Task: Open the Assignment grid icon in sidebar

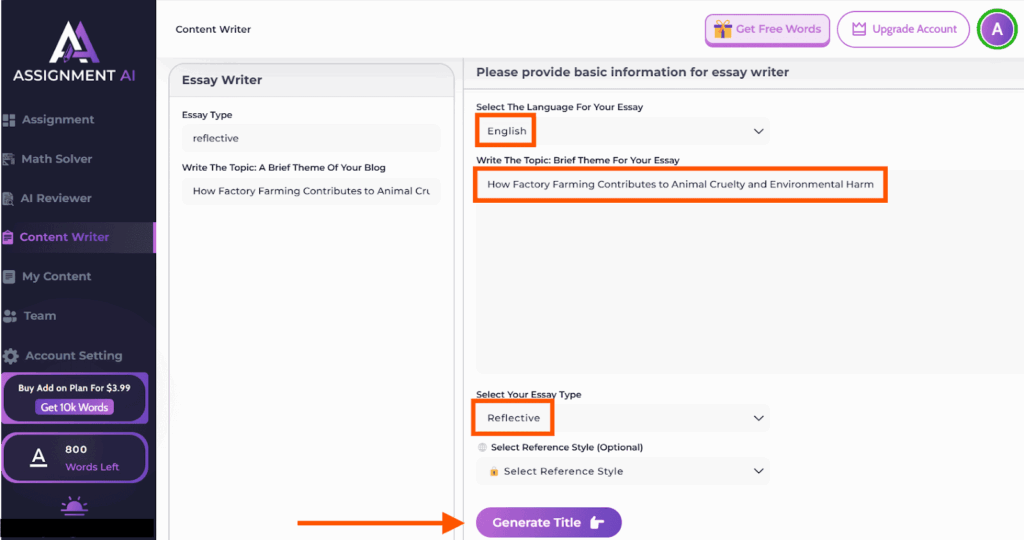Action: click(9, 120)
